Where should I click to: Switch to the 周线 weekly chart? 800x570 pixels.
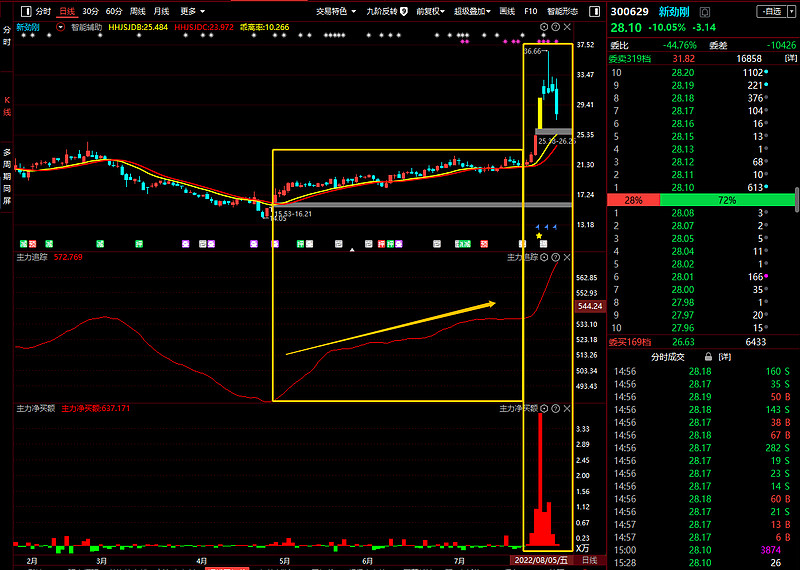coord(138,11)
